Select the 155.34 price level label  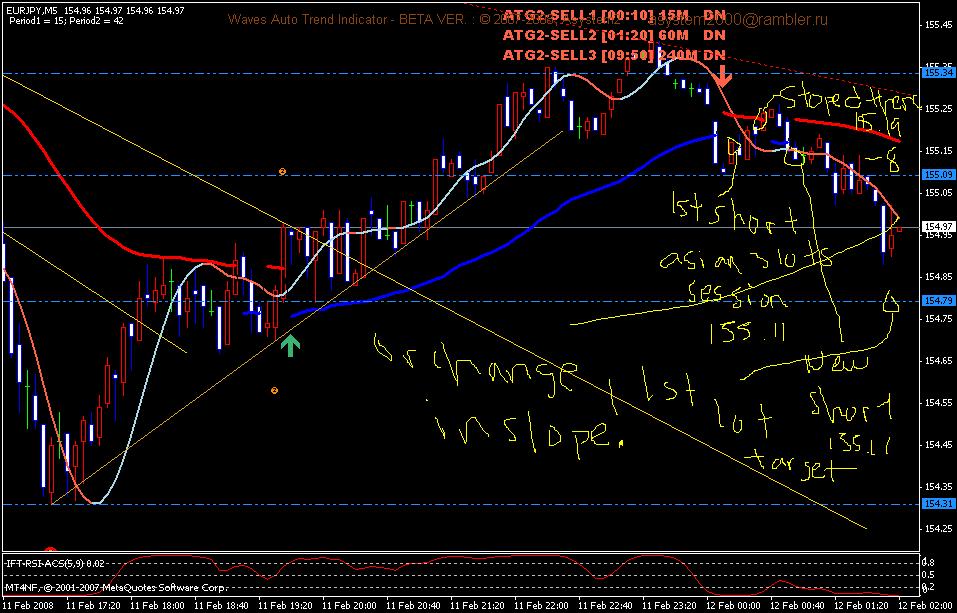tap(936, 73)
